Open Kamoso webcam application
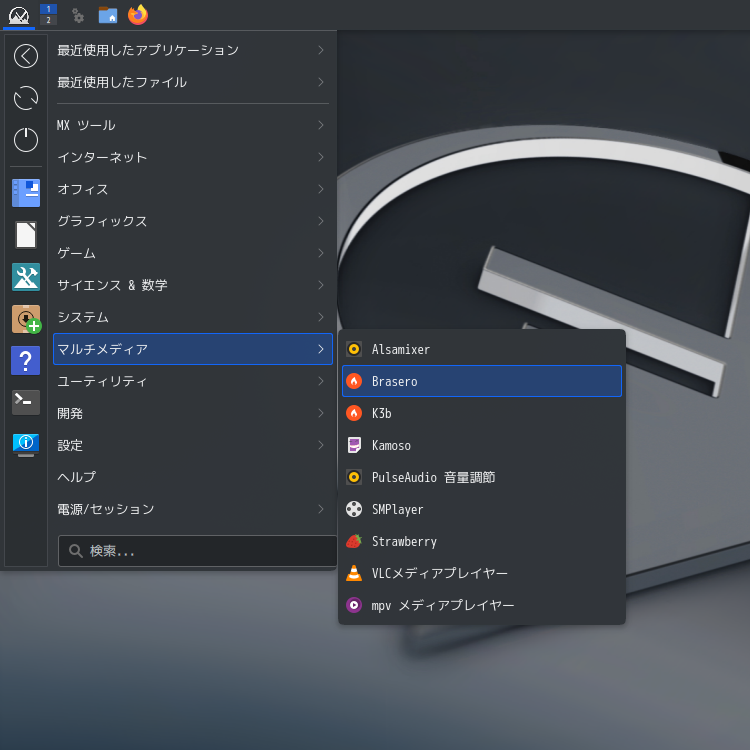Image resolution: width=750 pixels, height=750 pixels. click(482, 445)
